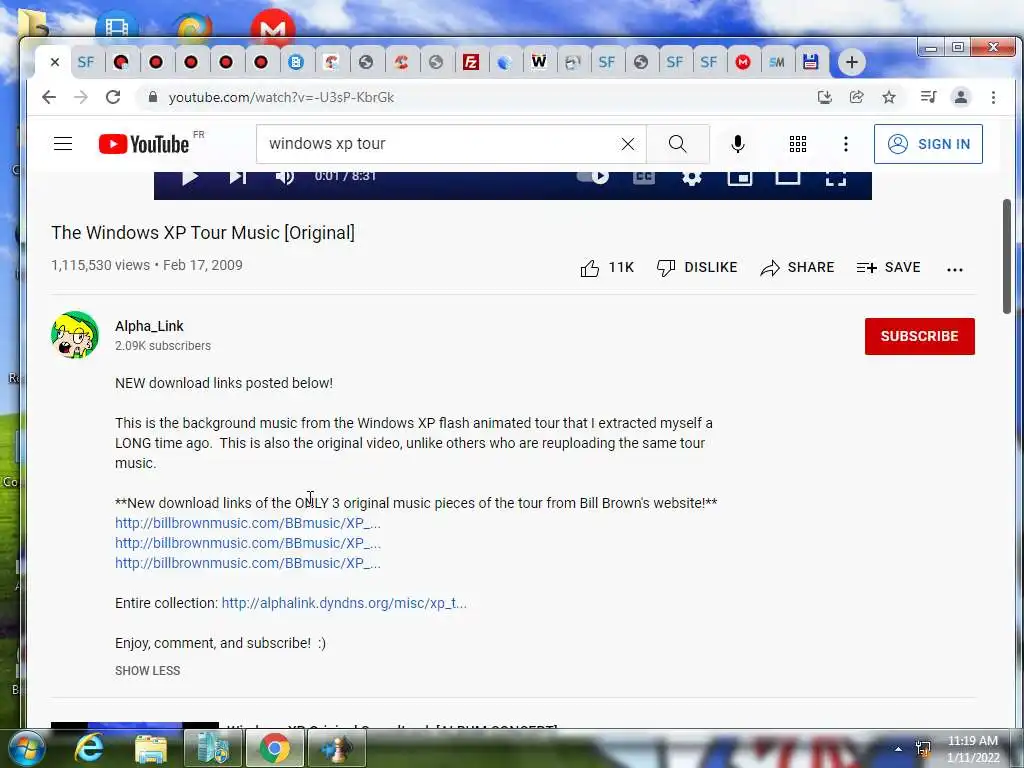
Task: Clear the search query with the X
Action: point(628,144)
